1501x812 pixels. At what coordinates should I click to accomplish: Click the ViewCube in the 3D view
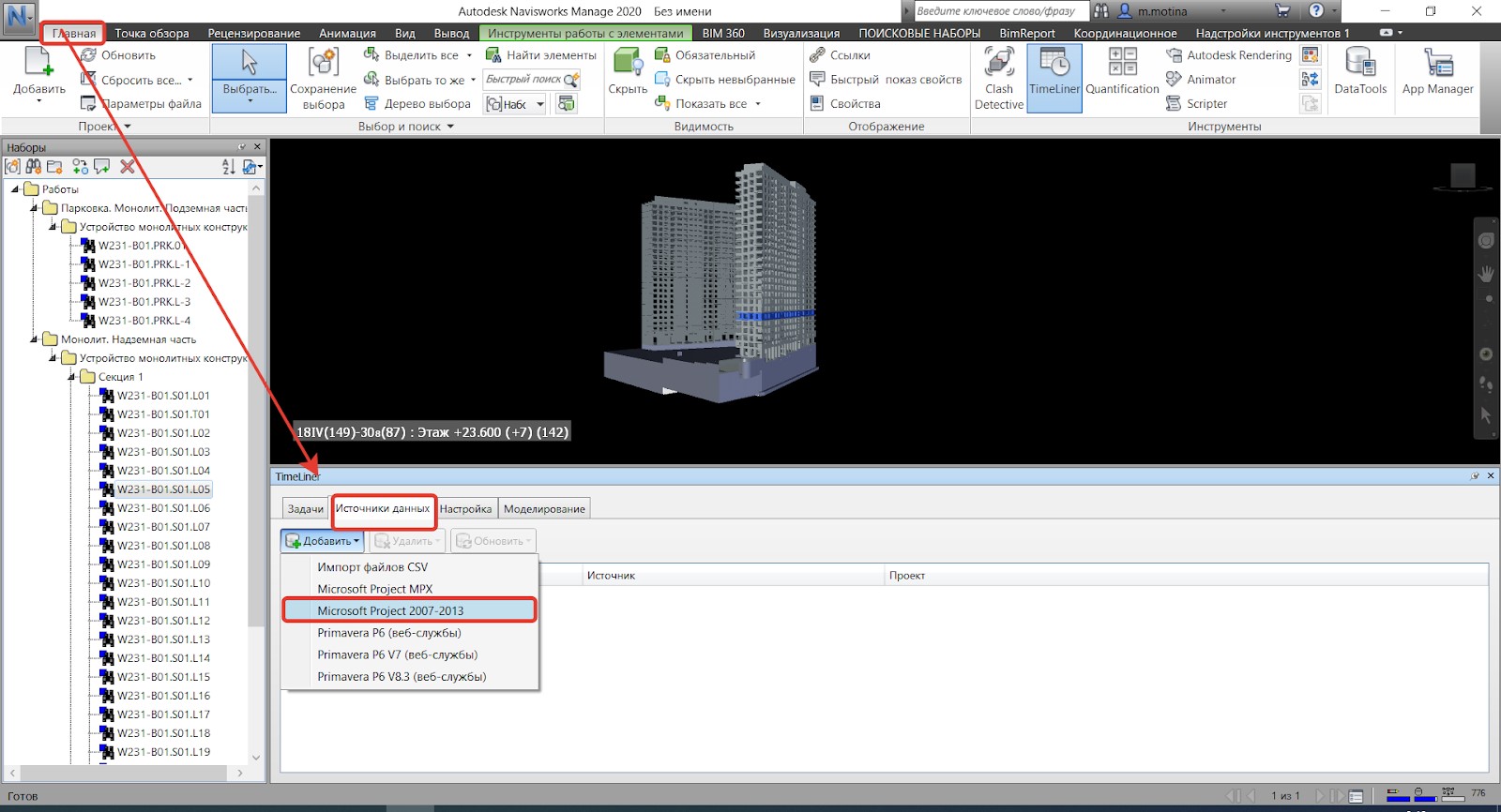coord(1463,176)
